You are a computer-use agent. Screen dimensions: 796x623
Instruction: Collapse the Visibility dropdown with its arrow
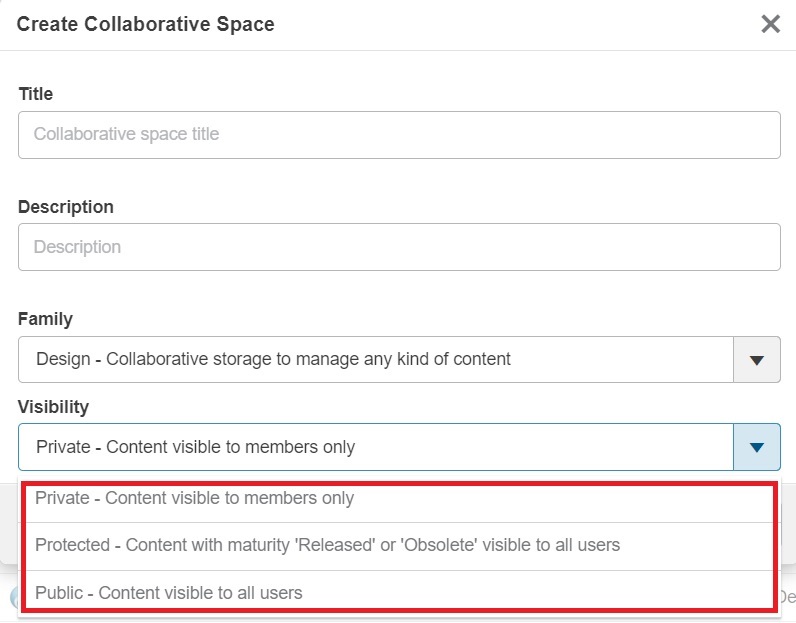pos(756,447)
